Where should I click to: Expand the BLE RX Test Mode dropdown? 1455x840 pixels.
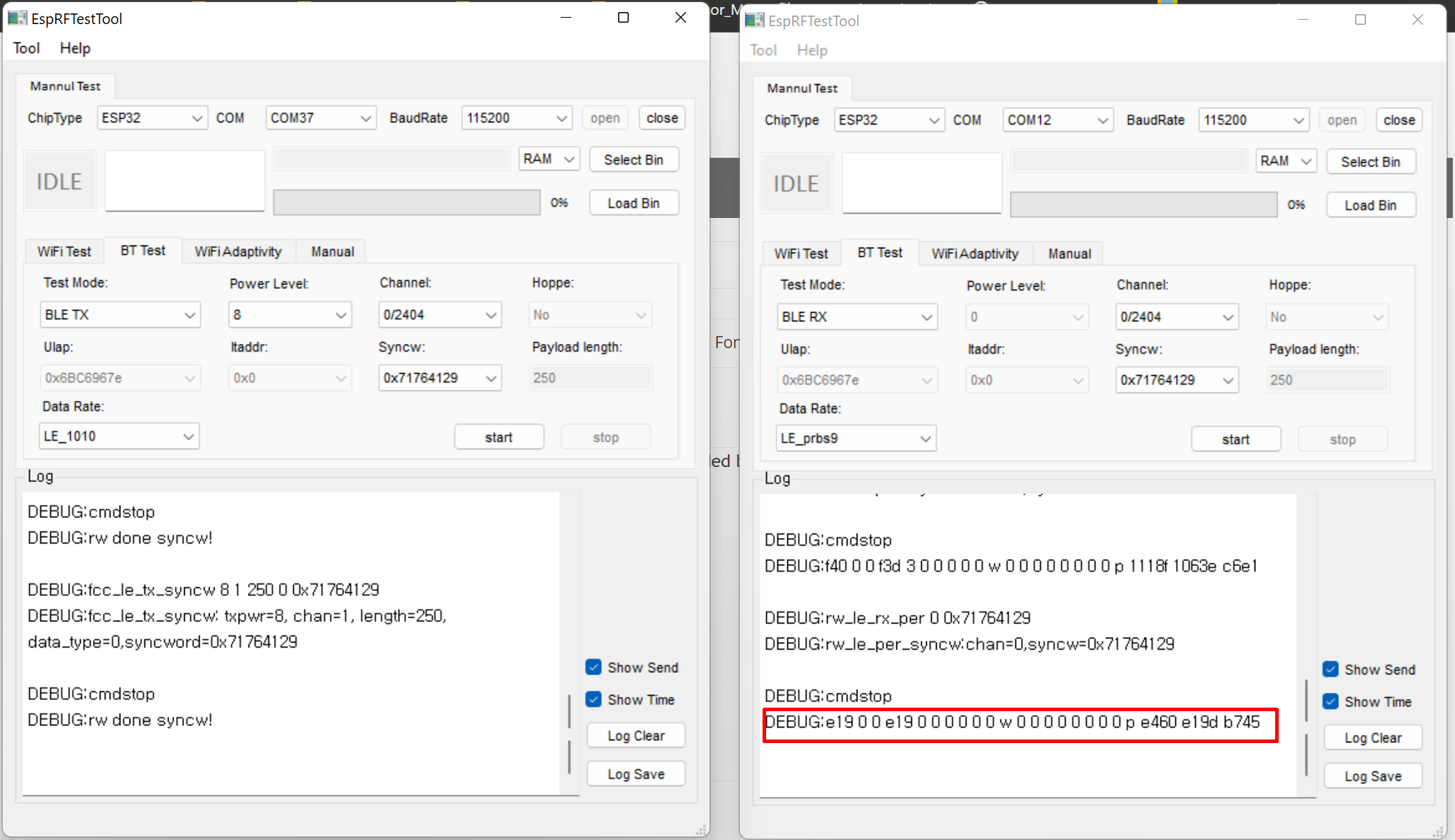tap(857, 317)
